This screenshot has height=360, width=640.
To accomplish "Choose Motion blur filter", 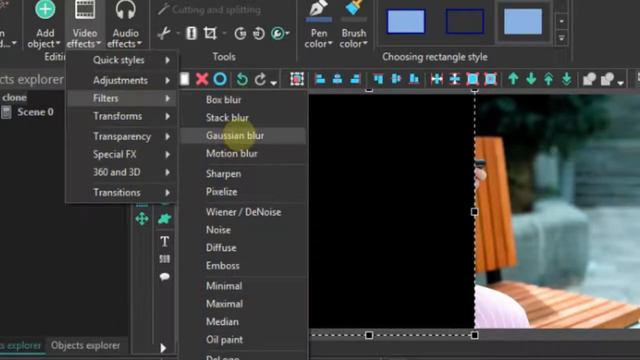I will (243, 154).
